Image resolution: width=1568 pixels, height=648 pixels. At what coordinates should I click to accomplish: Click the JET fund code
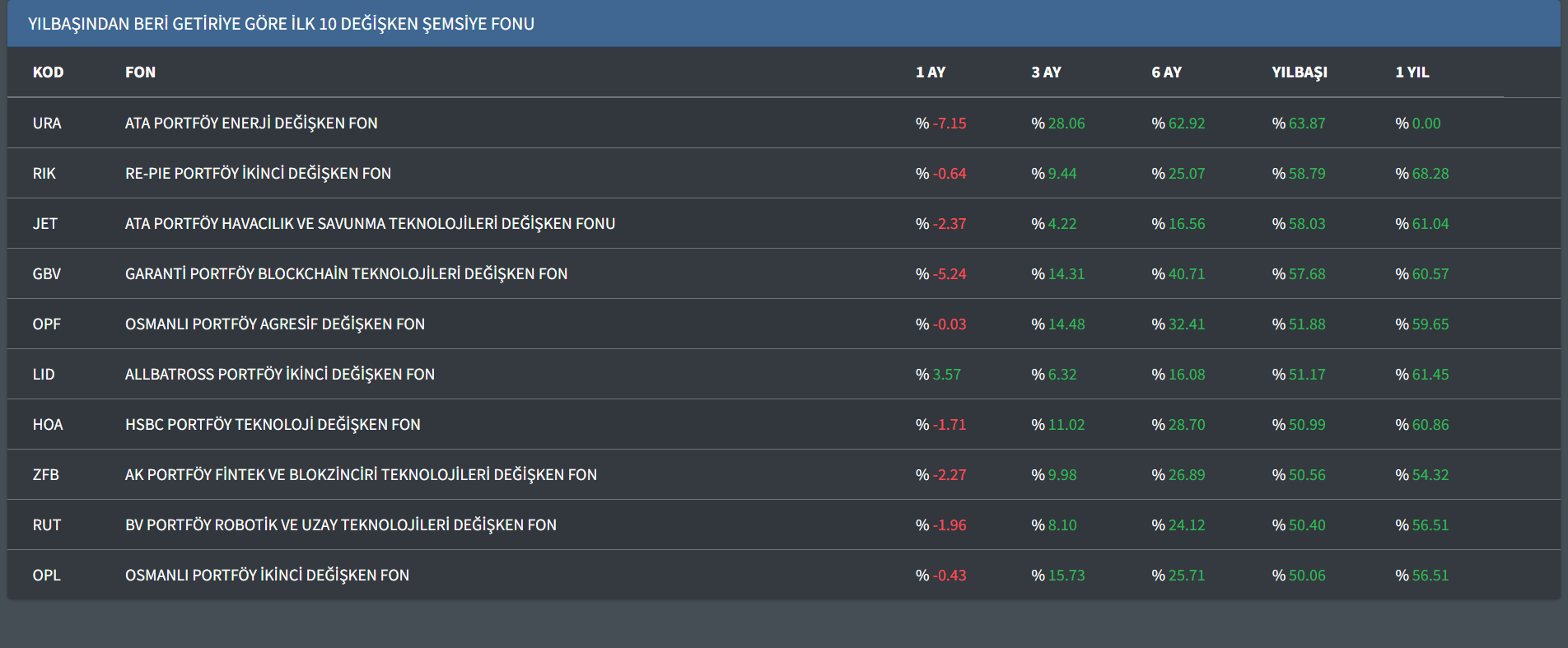[45, 224]
